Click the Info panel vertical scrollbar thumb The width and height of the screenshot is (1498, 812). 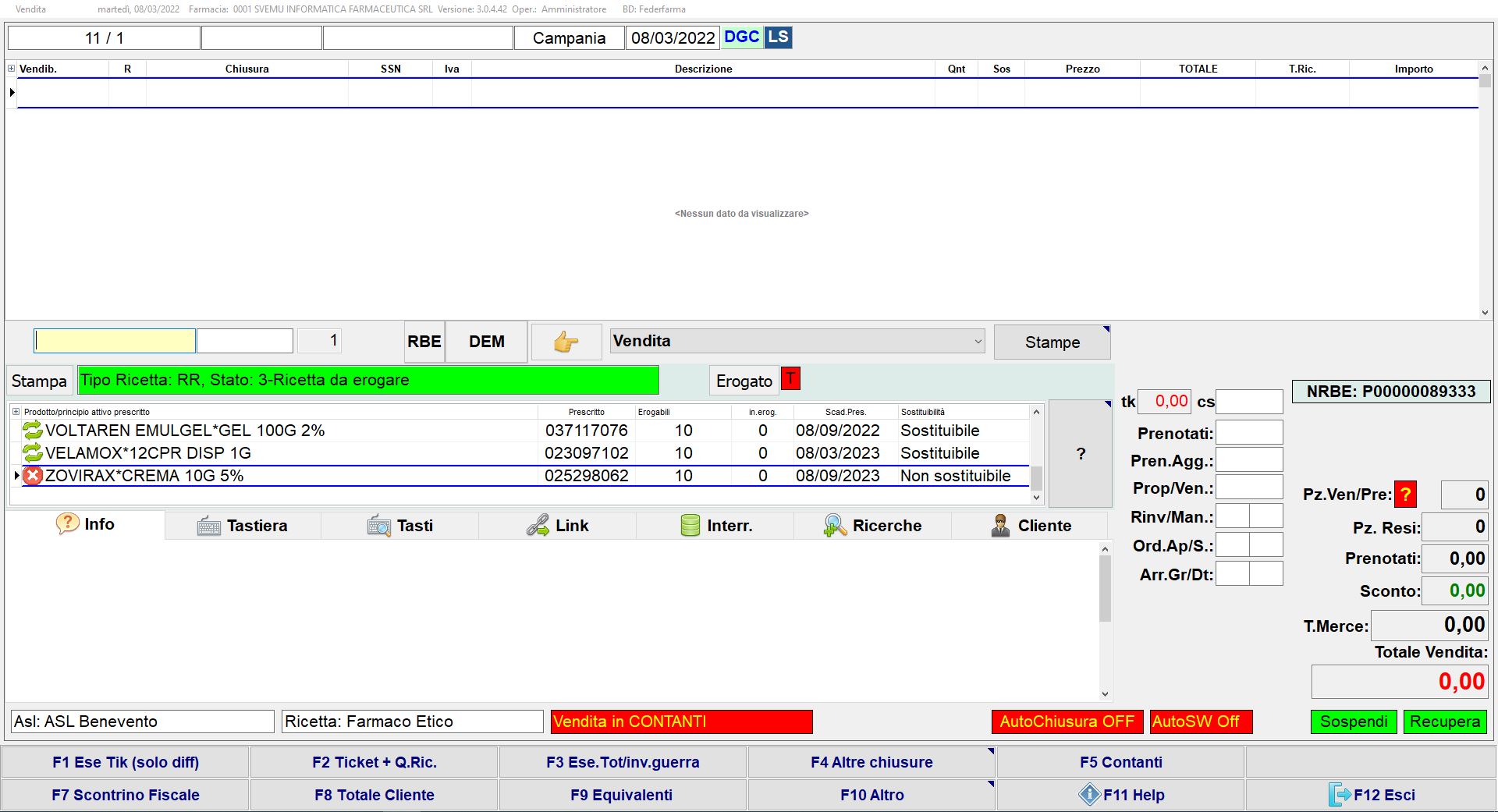coord(1105,589)
